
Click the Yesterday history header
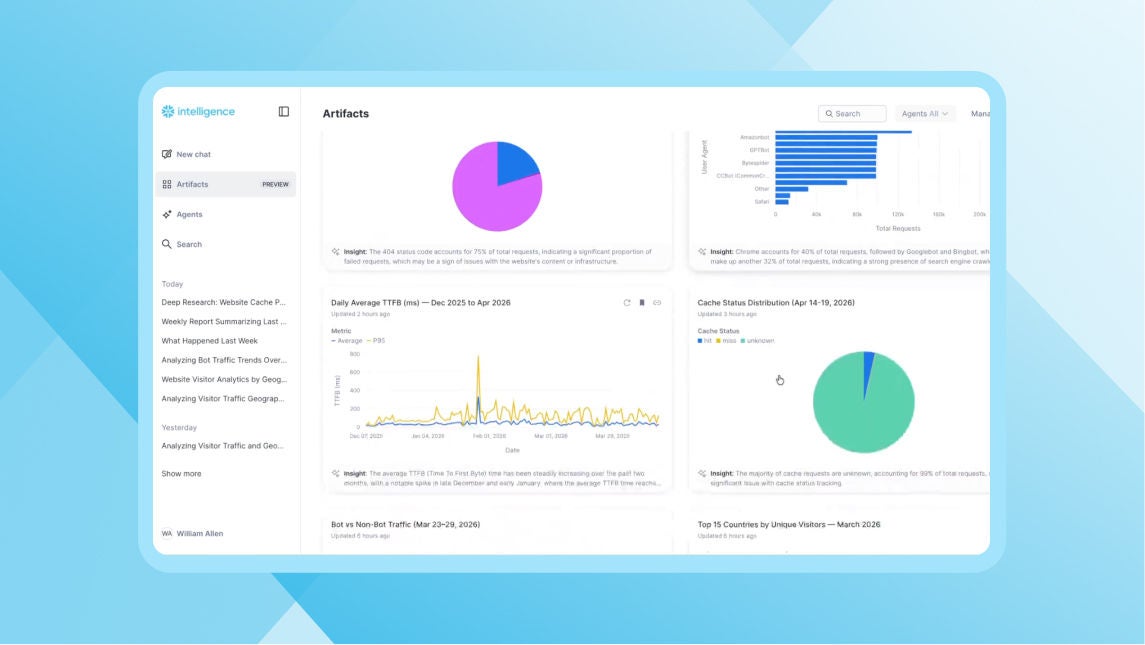pyautogui.click(x=179, y=427)
